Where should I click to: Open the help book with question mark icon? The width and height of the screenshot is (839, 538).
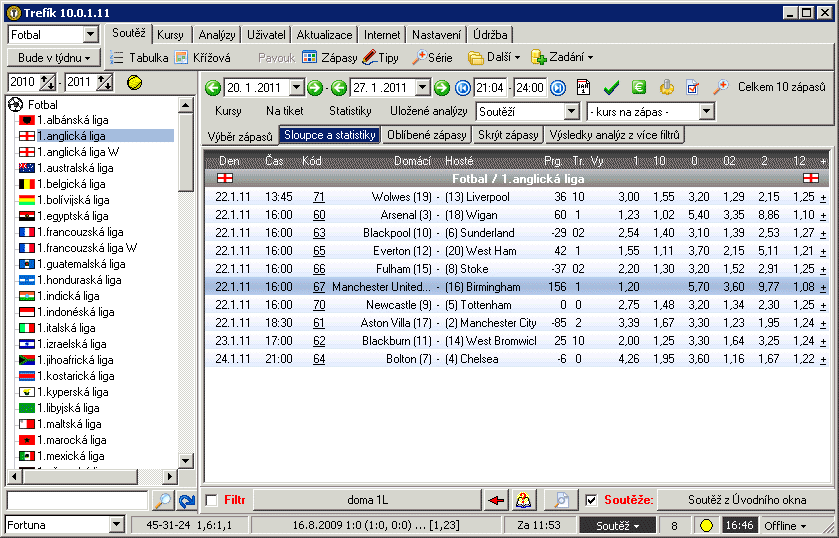pyautogui.click(x=523, y=501)
